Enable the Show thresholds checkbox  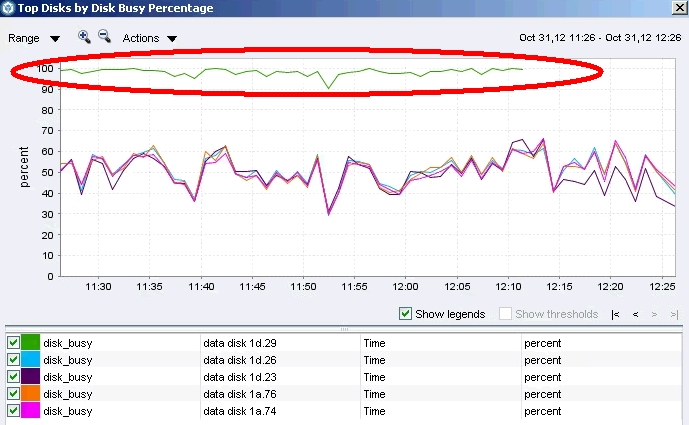pos(505,314)
